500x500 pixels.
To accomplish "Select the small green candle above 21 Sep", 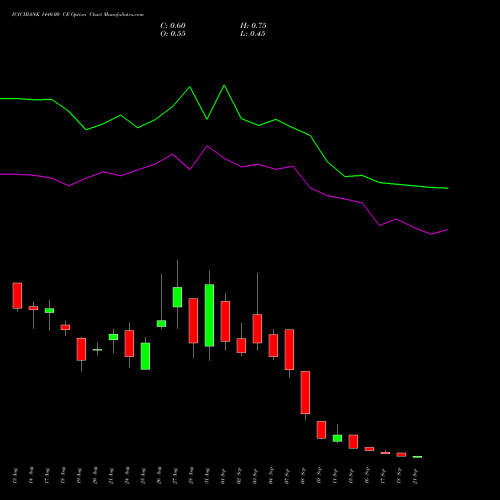I will [x=417, y=457].
